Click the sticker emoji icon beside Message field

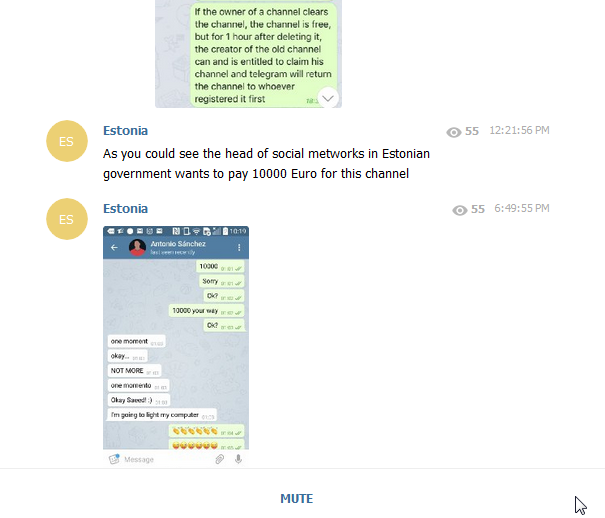(114, 459)
